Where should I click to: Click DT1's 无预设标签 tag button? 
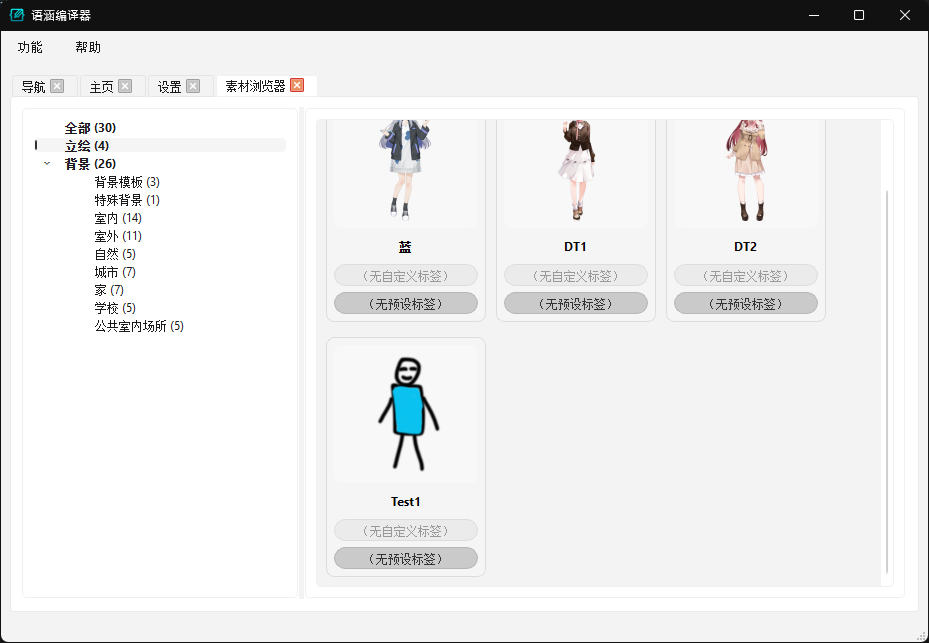[576, 303]
